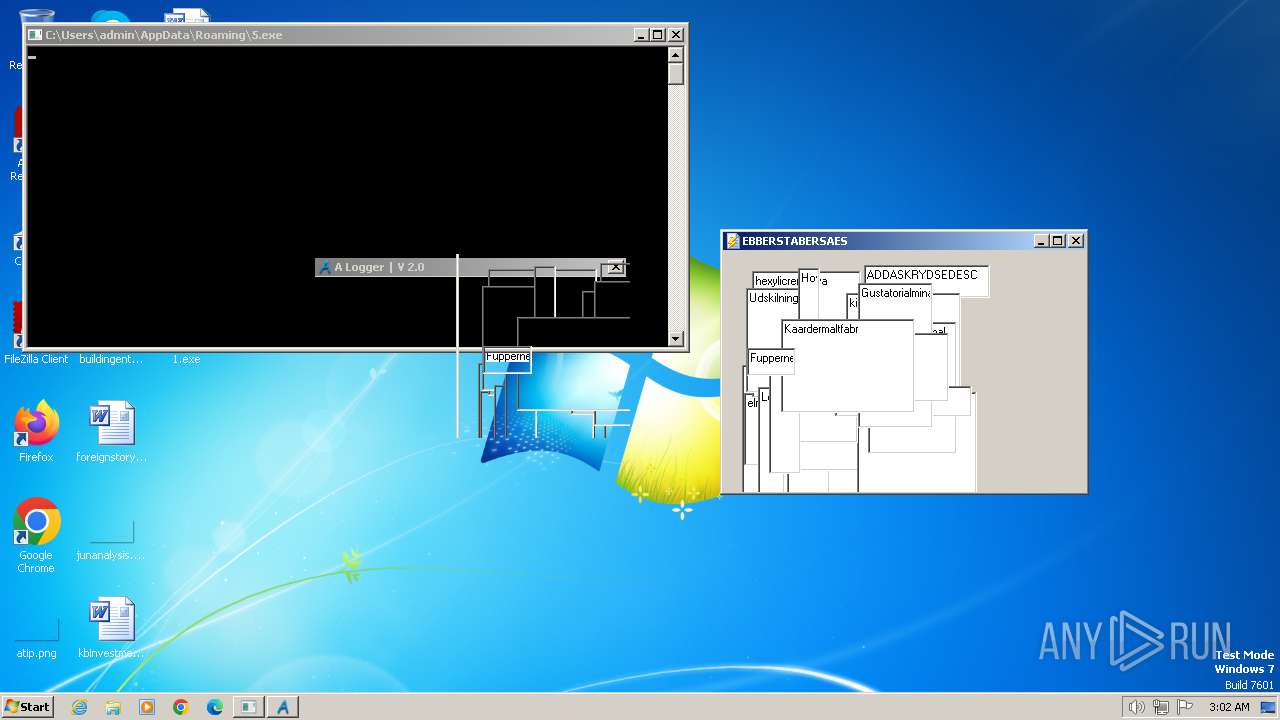Switch to the console window taskbar button
The image size is (1280, 720).
(x=248, y=707)
